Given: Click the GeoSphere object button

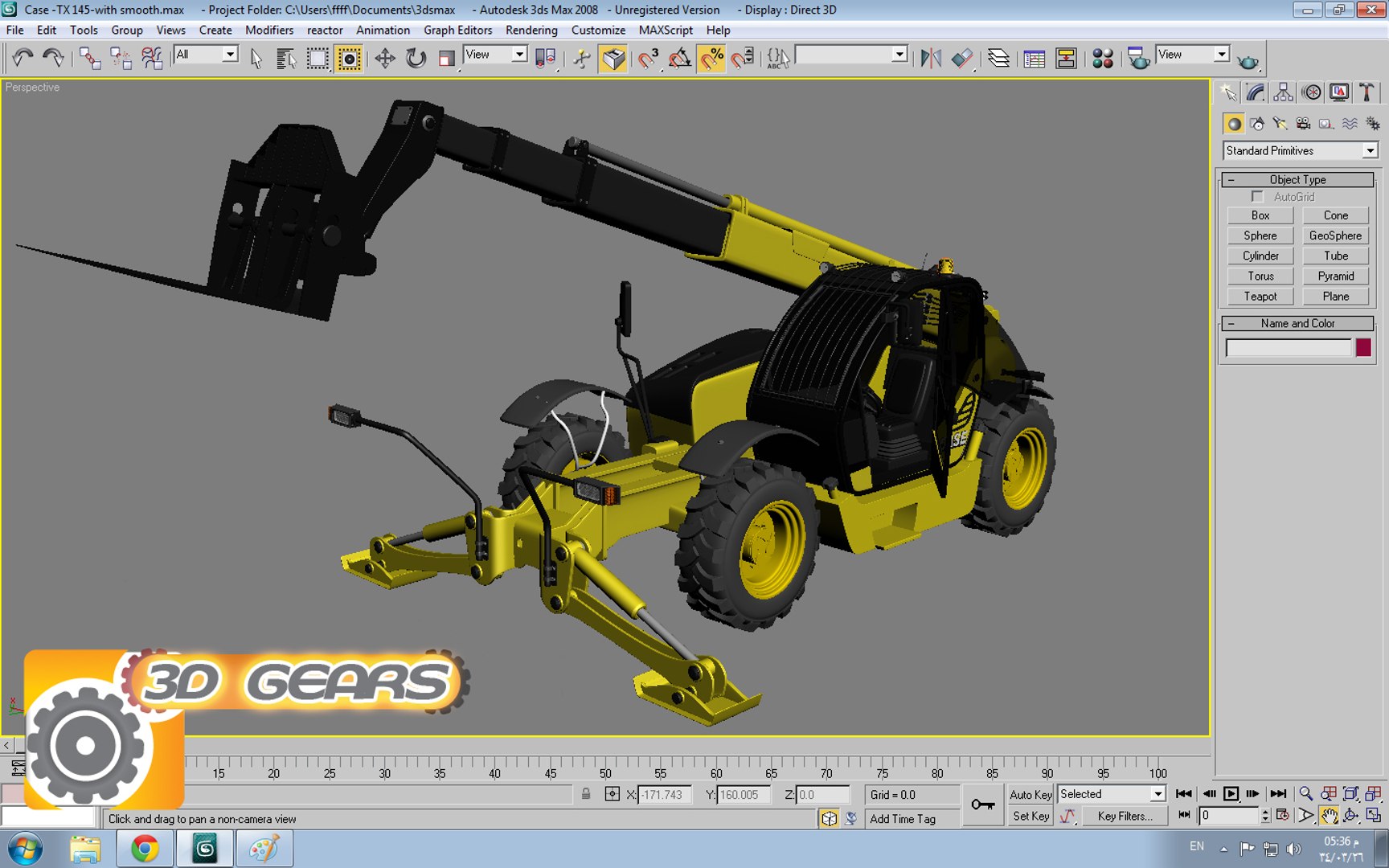Looking at the screenshot, I should click(x=1335, y=235).
